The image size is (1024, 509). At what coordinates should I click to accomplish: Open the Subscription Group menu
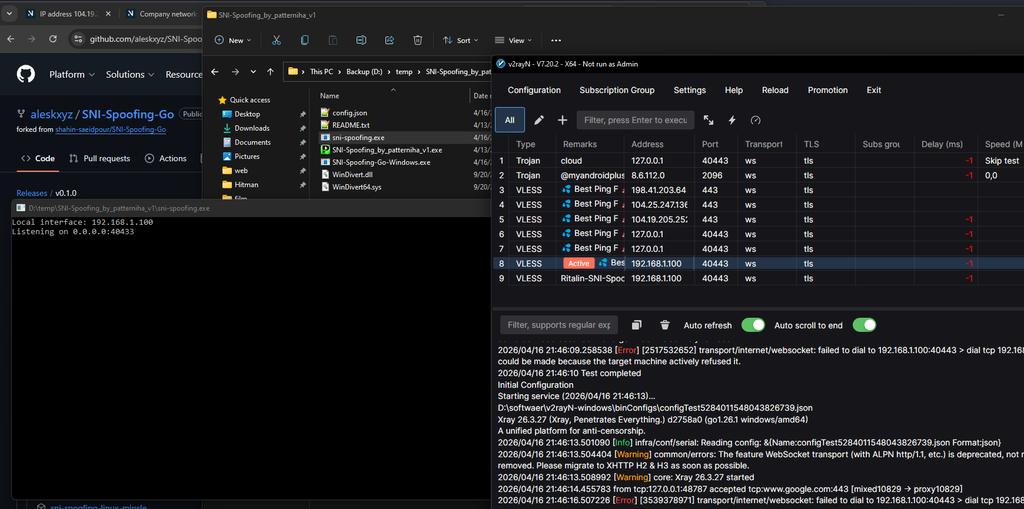coord(616,90)
